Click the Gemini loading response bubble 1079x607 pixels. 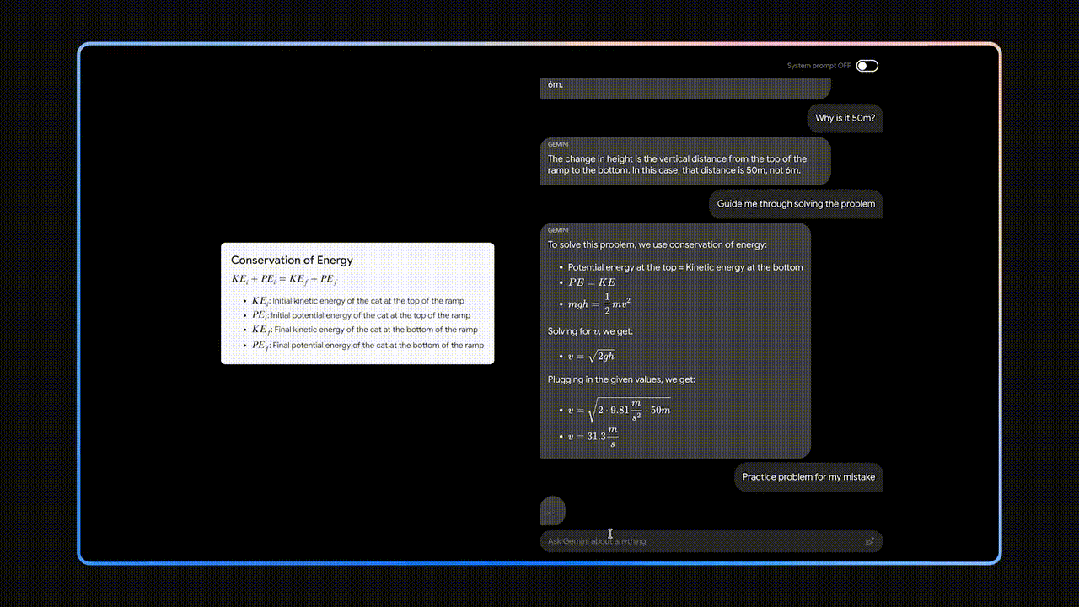(x=552, y=510)
